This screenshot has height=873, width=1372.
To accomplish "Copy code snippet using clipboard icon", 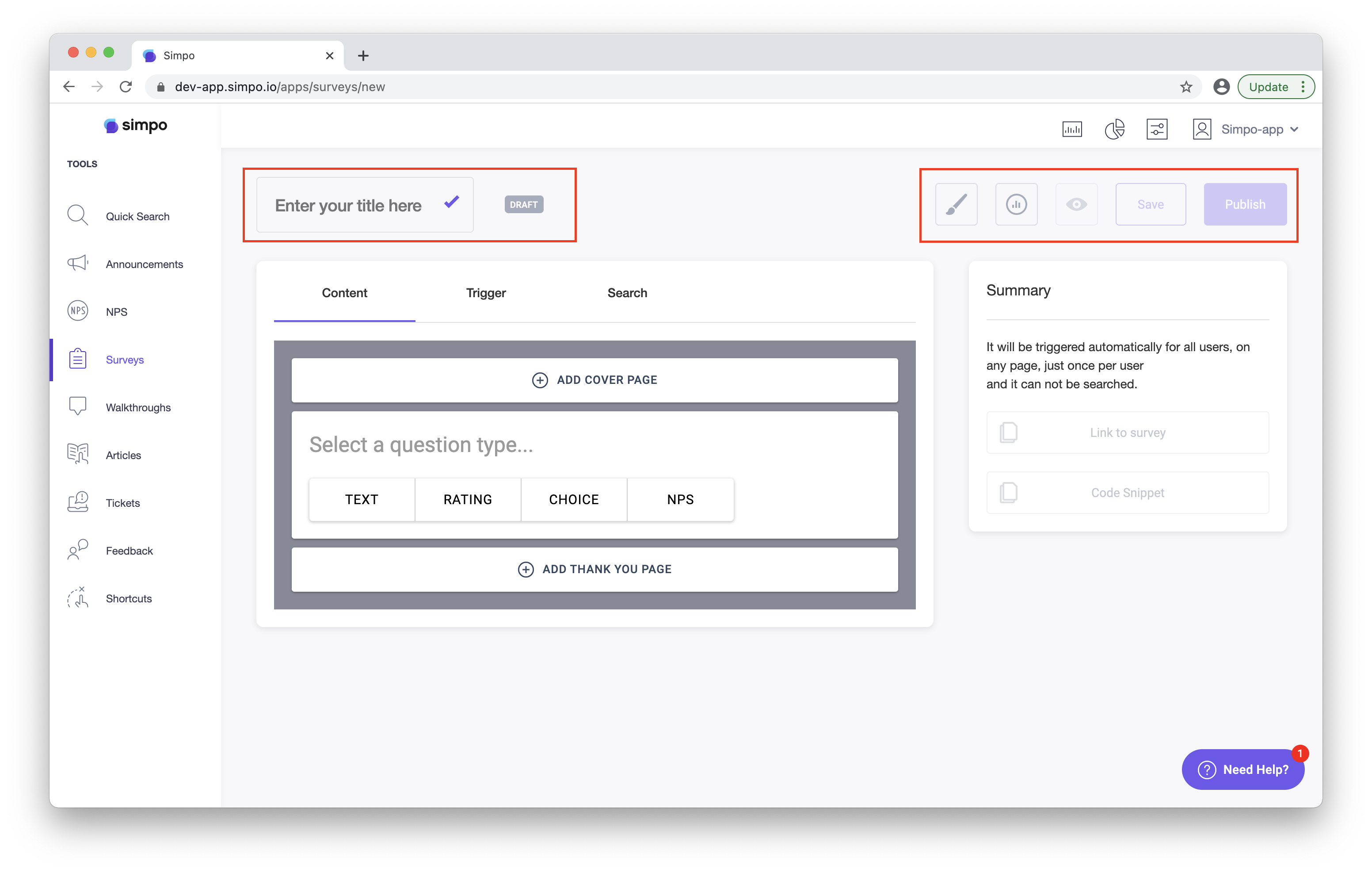I will click(x=1008, y=492).
